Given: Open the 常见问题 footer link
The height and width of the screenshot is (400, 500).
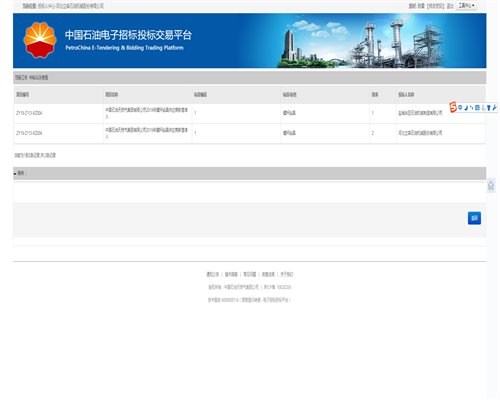Looking at the screenshot, I should pyautogui.click(x=250, y=274).
